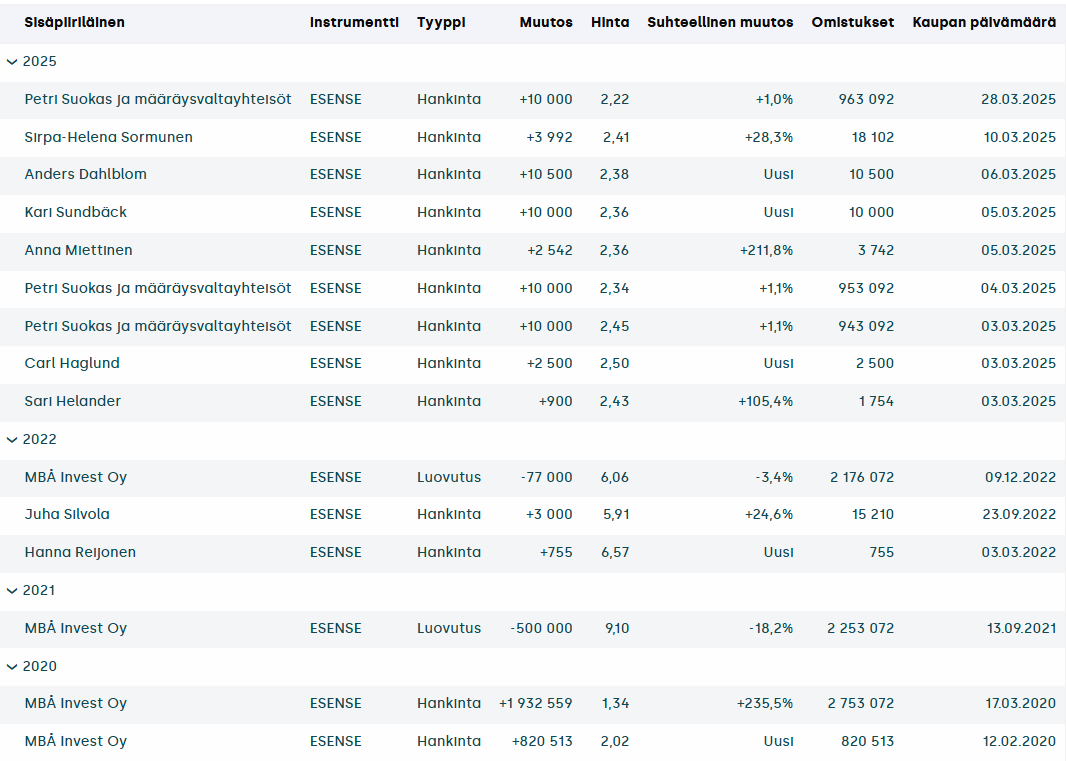Click ESENSE instrument in Carl Haglund row
This screenshot has height=761, width=1066.
[x=336, y=363]
